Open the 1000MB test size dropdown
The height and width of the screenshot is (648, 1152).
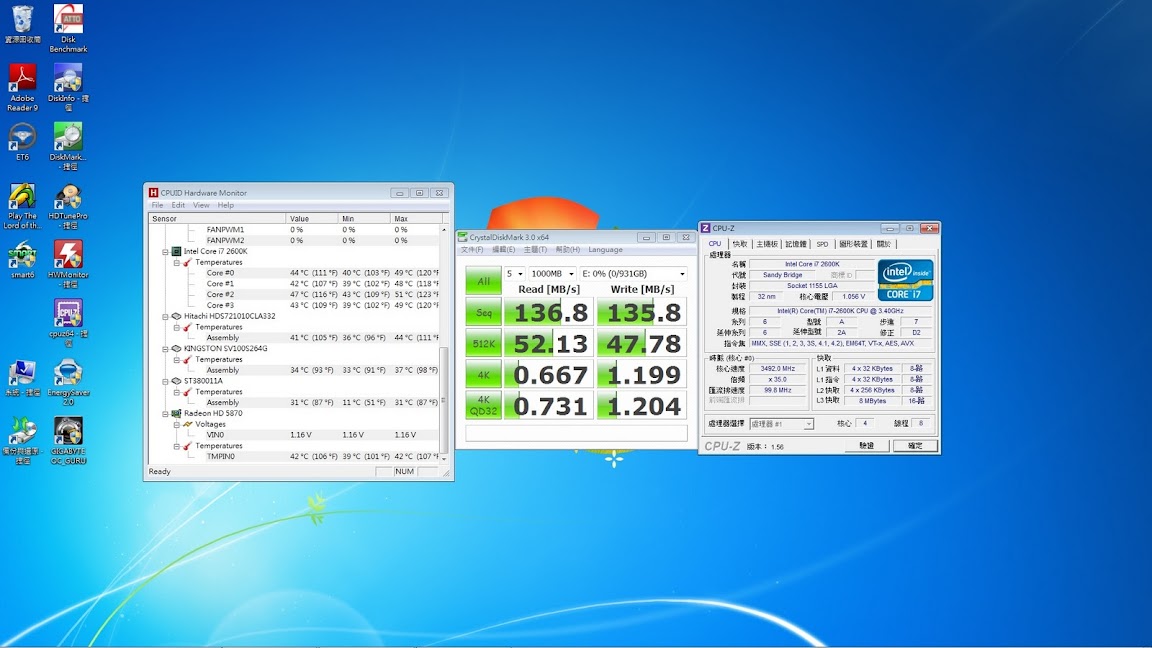[x=552, y=273]
